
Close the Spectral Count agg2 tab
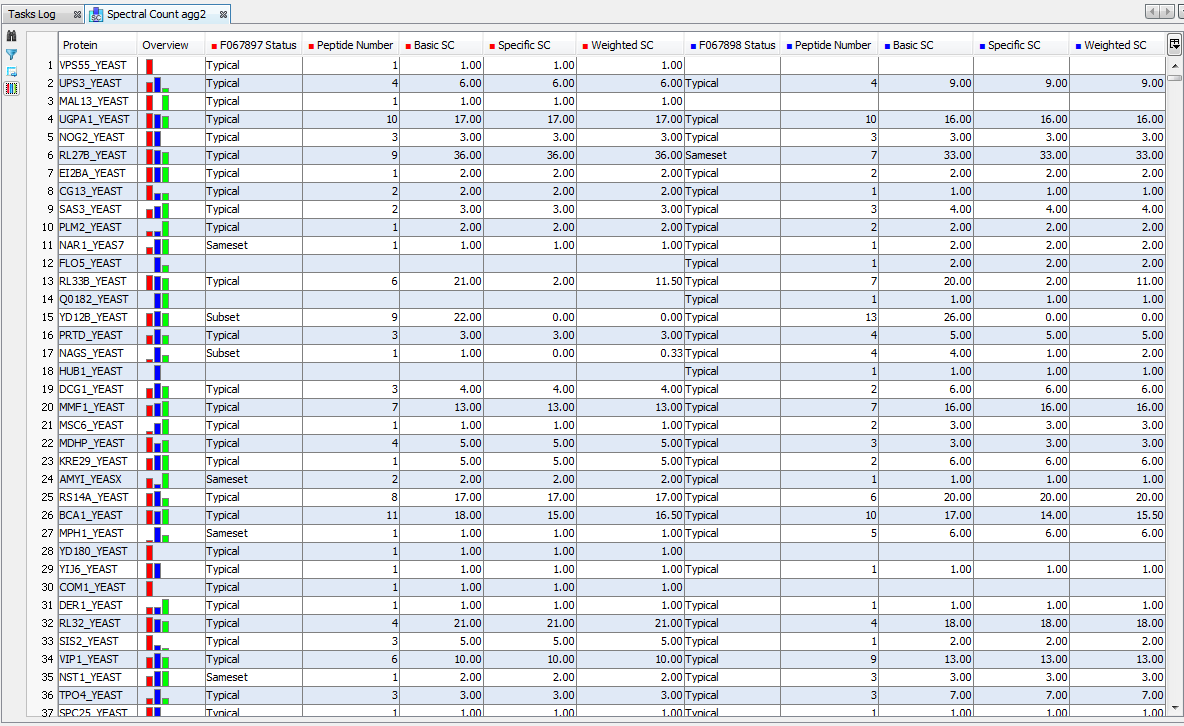tap(223, 15)
